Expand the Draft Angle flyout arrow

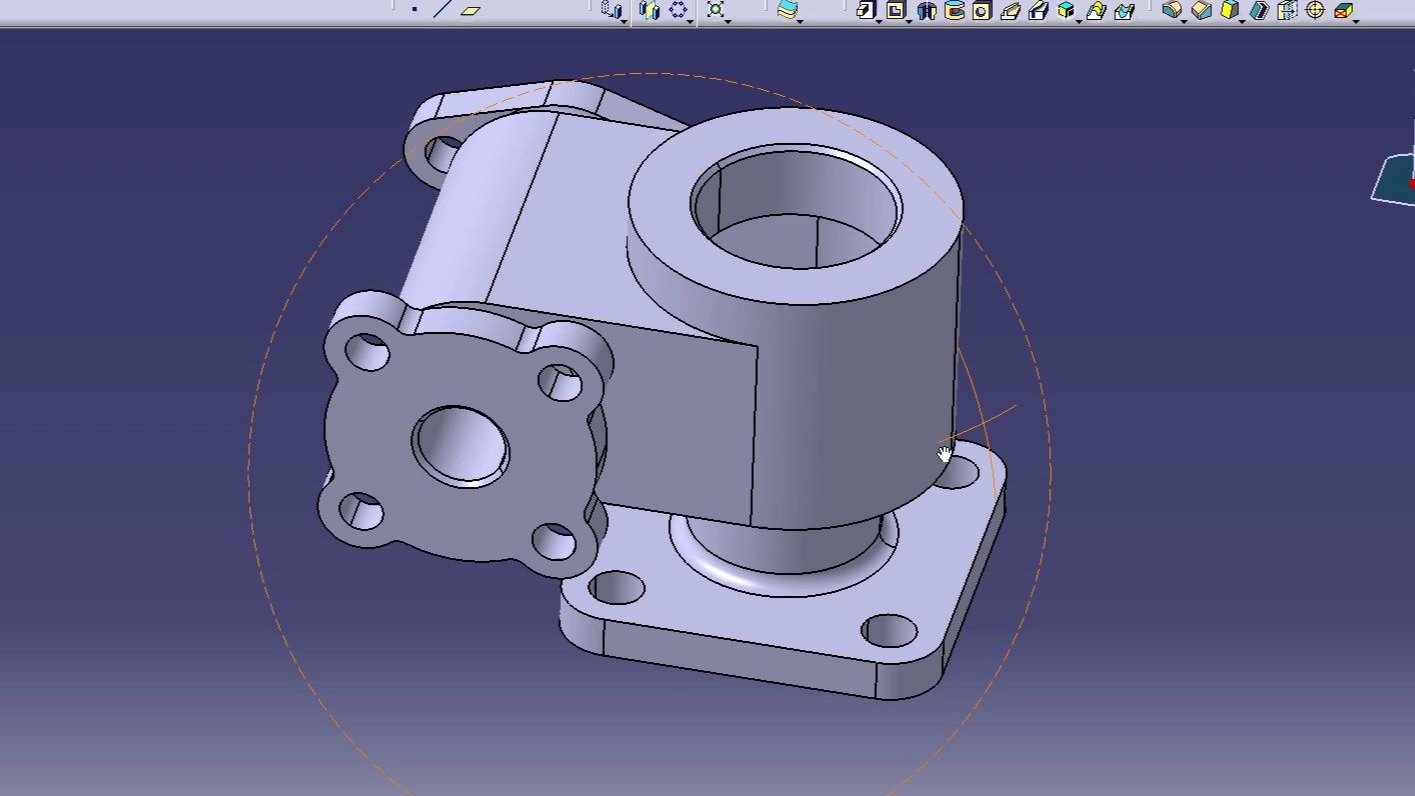(x=1242, y=21)
